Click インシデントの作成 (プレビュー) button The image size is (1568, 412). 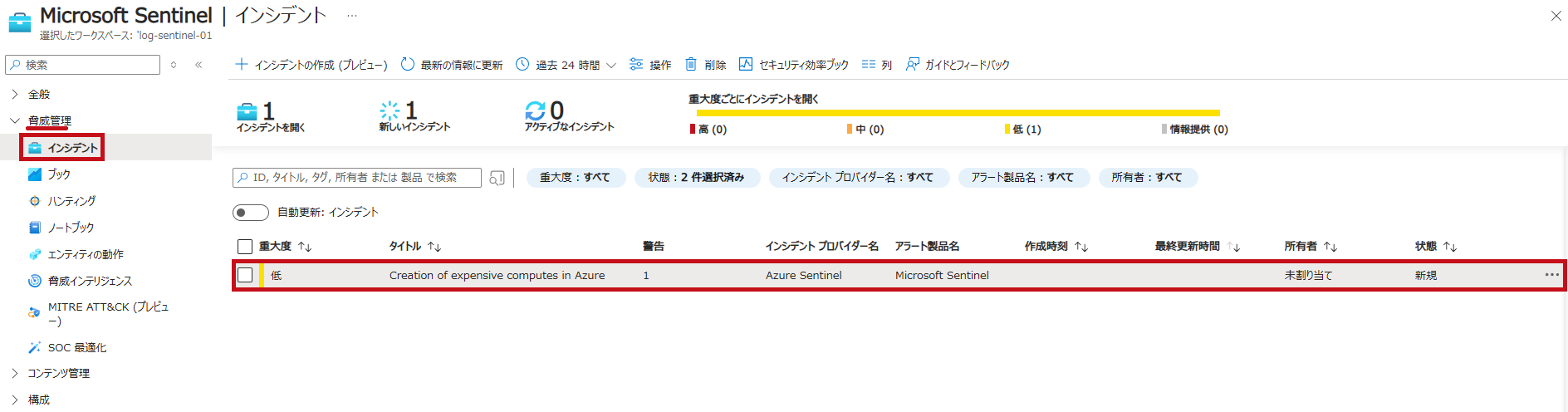311,65
